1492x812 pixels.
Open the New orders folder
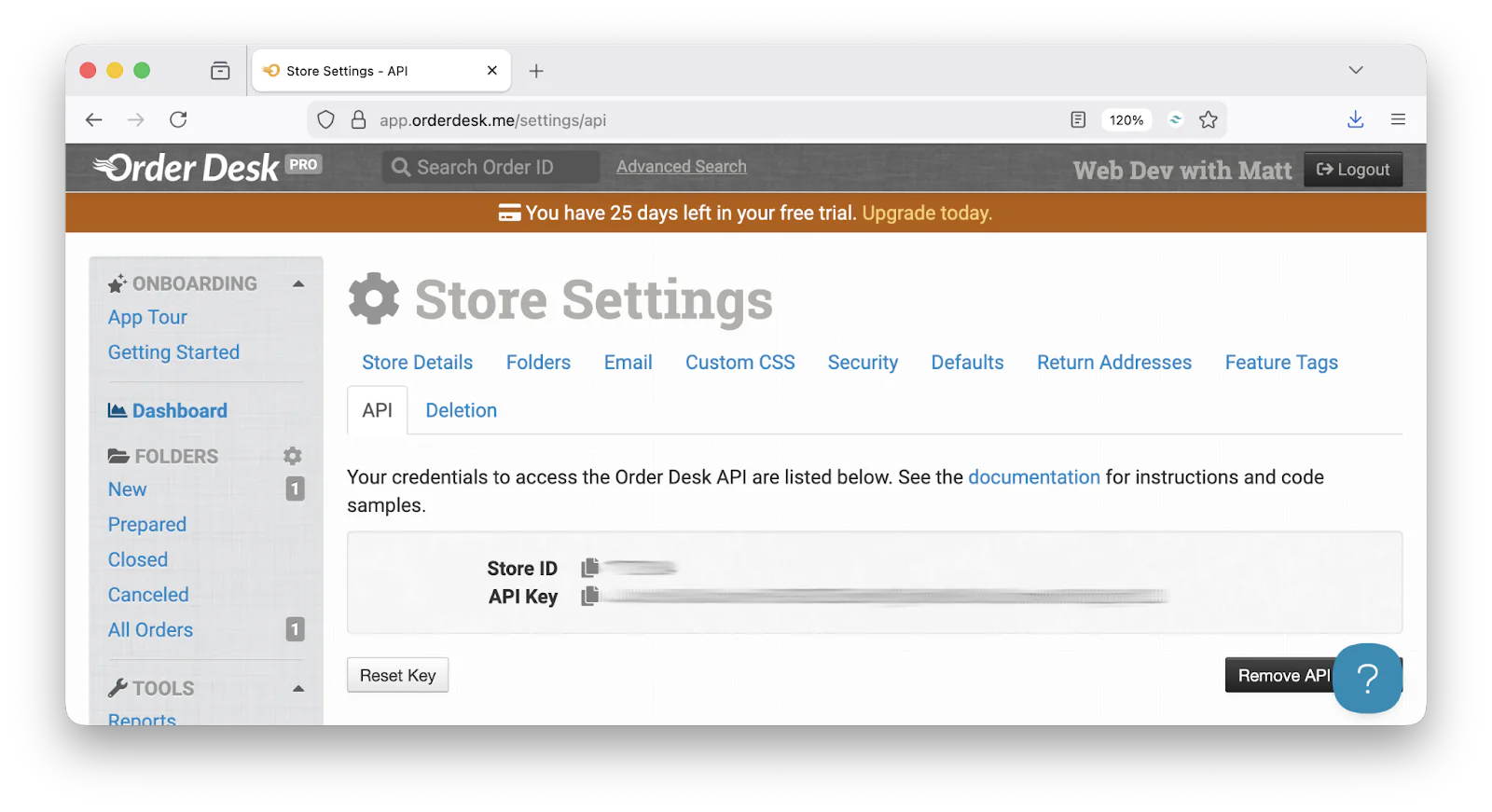point(127,489)
